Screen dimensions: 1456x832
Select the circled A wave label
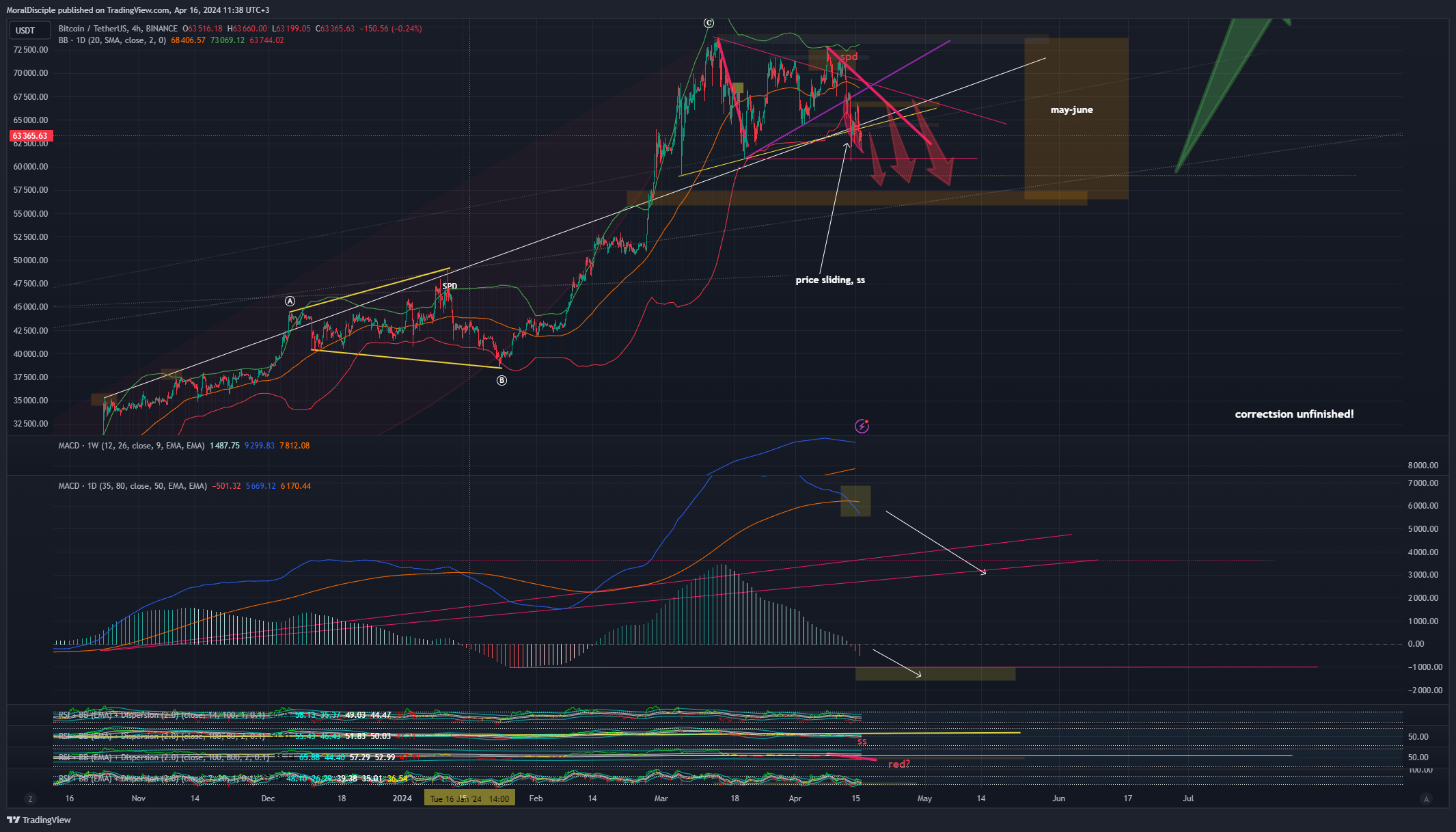coord(290,301)
